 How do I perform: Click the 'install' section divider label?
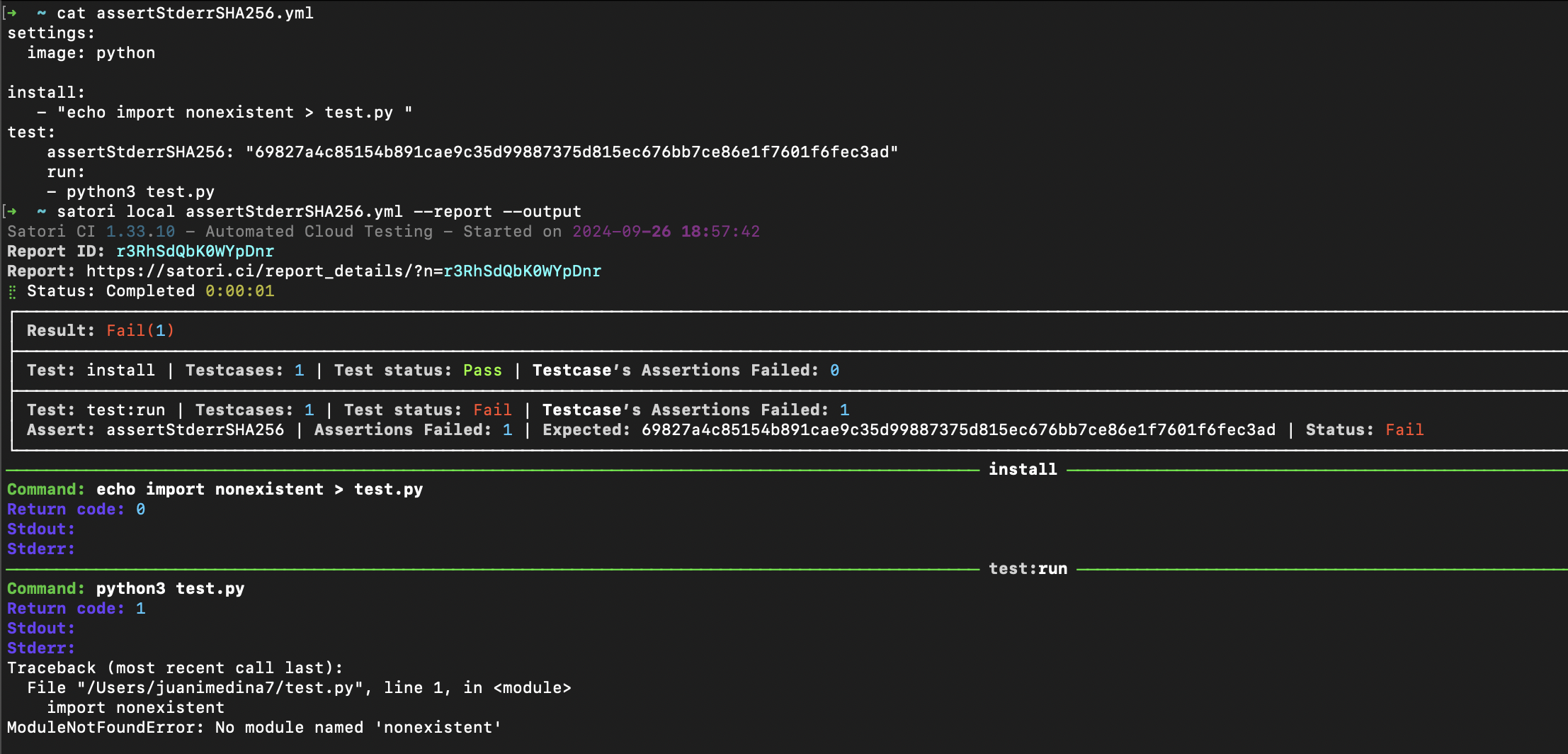pos(1023,470)
